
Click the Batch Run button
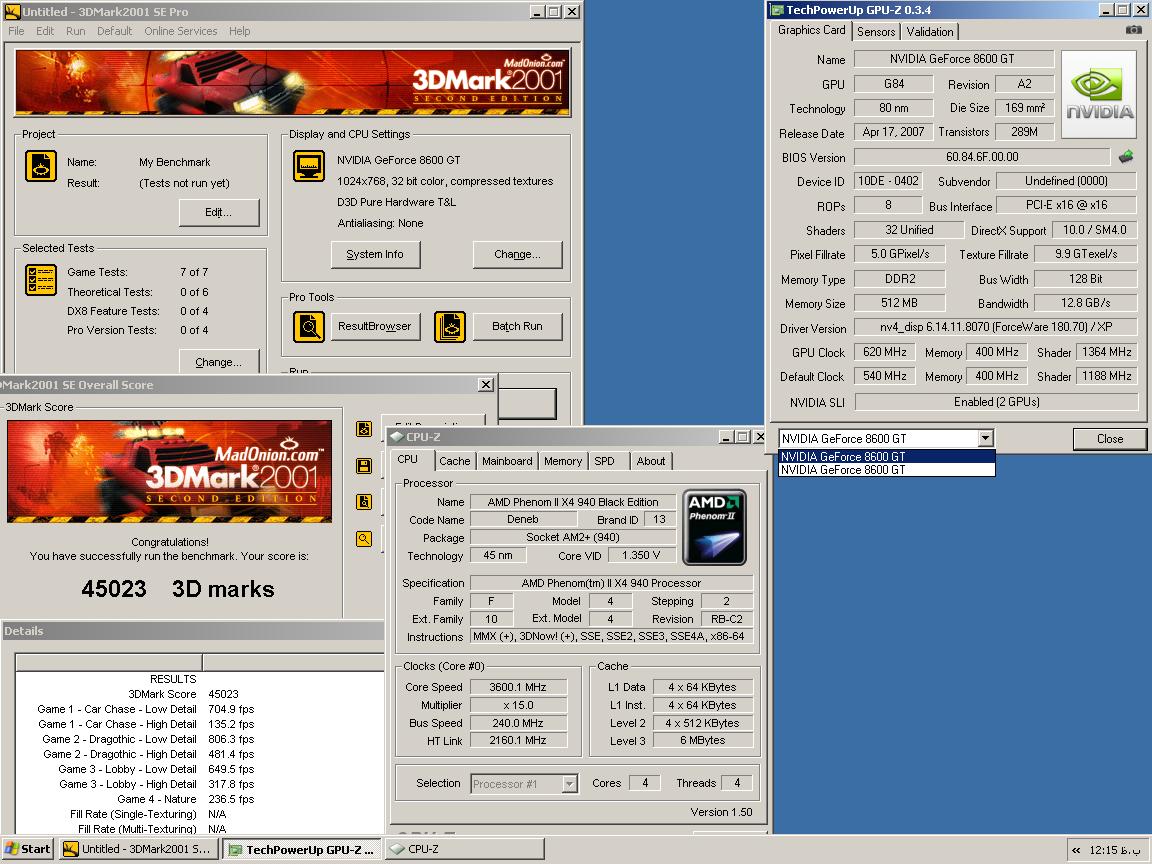pos(517,326)
